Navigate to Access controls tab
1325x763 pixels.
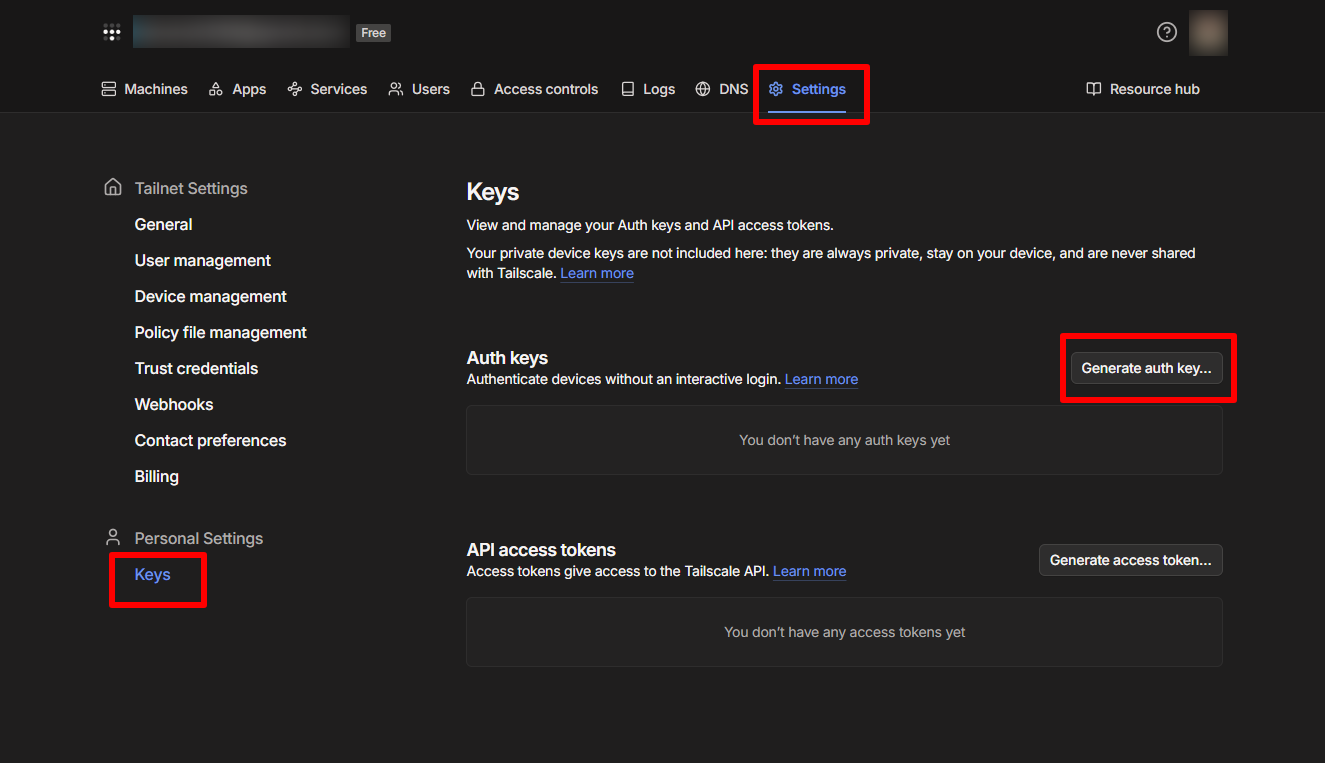pos(534,89)
